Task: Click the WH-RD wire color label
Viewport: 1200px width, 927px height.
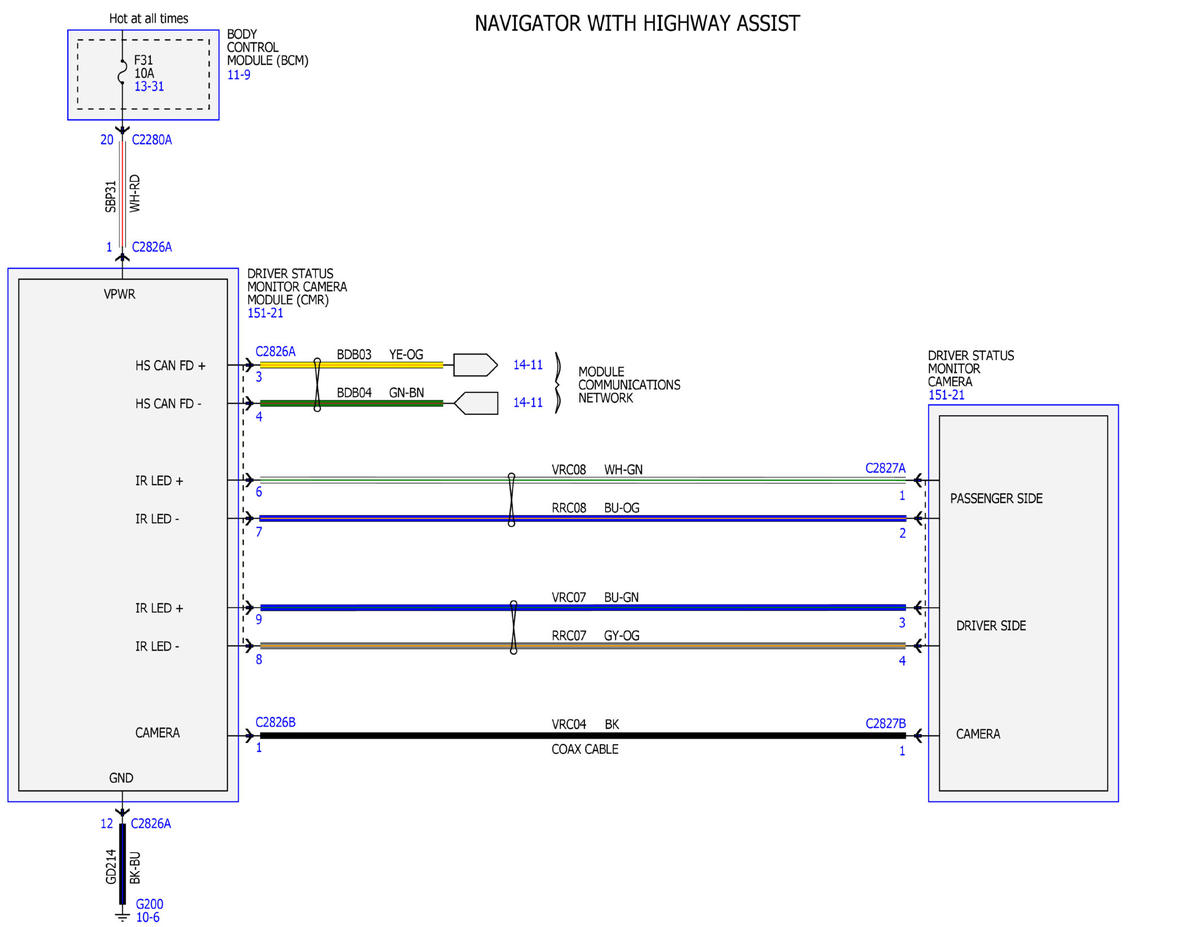Action: click(135, 194)
